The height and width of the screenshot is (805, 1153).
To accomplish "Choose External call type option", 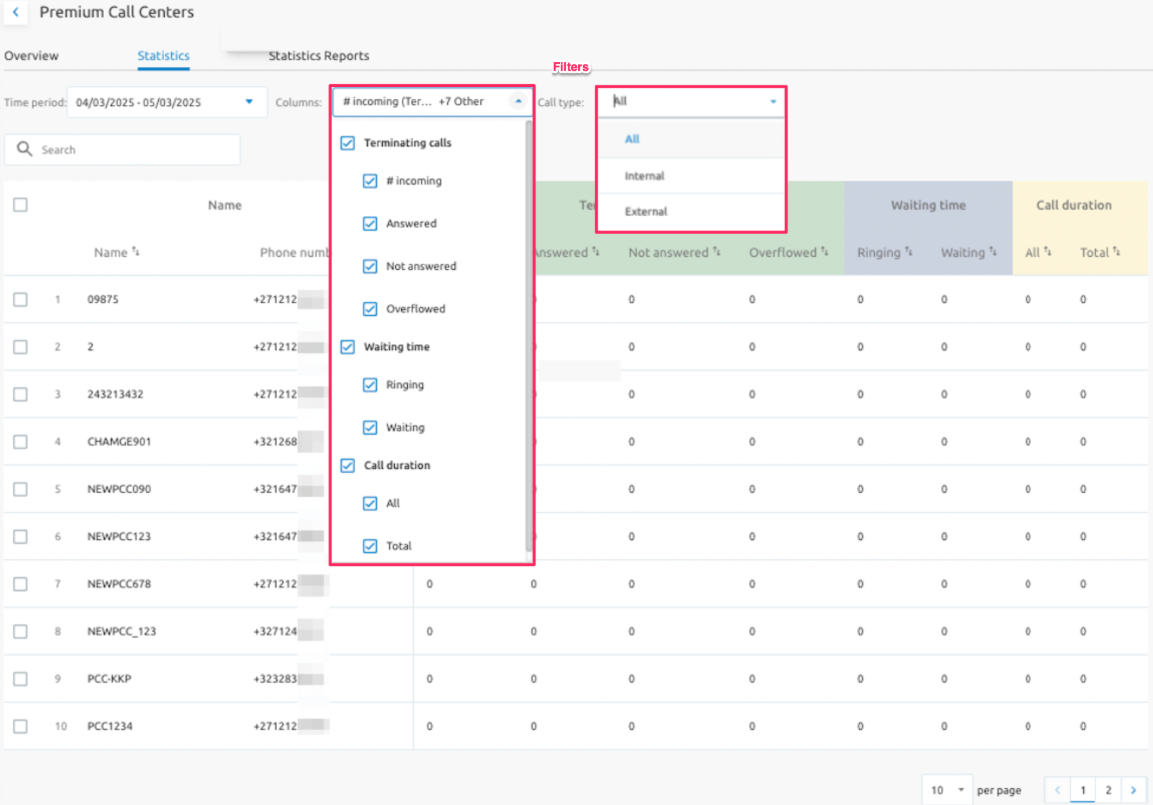I will click(x=646, y=212).
